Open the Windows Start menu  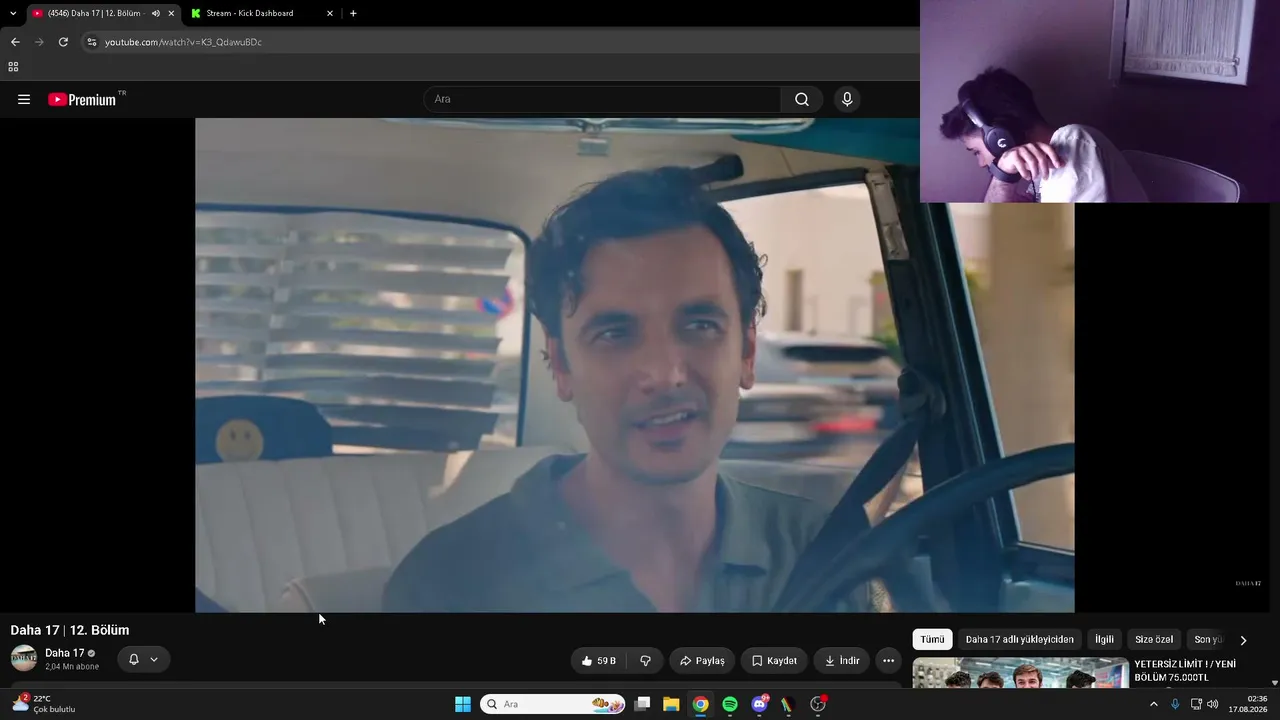[463, 704]
